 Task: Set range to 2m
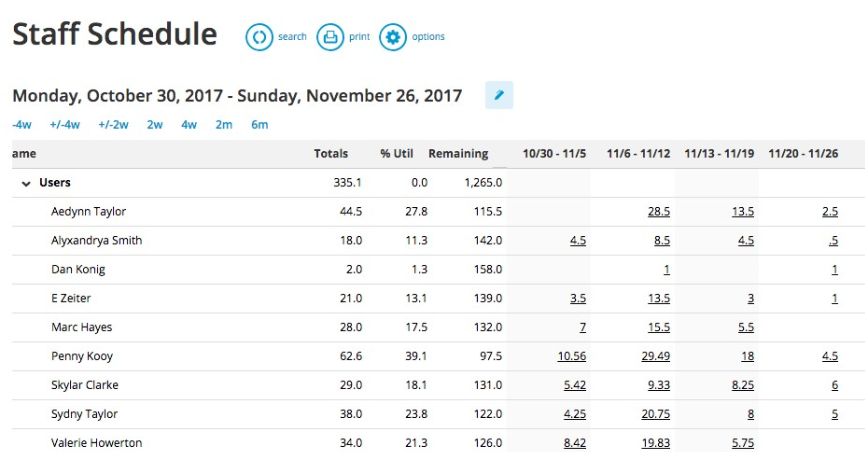click(224, 125)
